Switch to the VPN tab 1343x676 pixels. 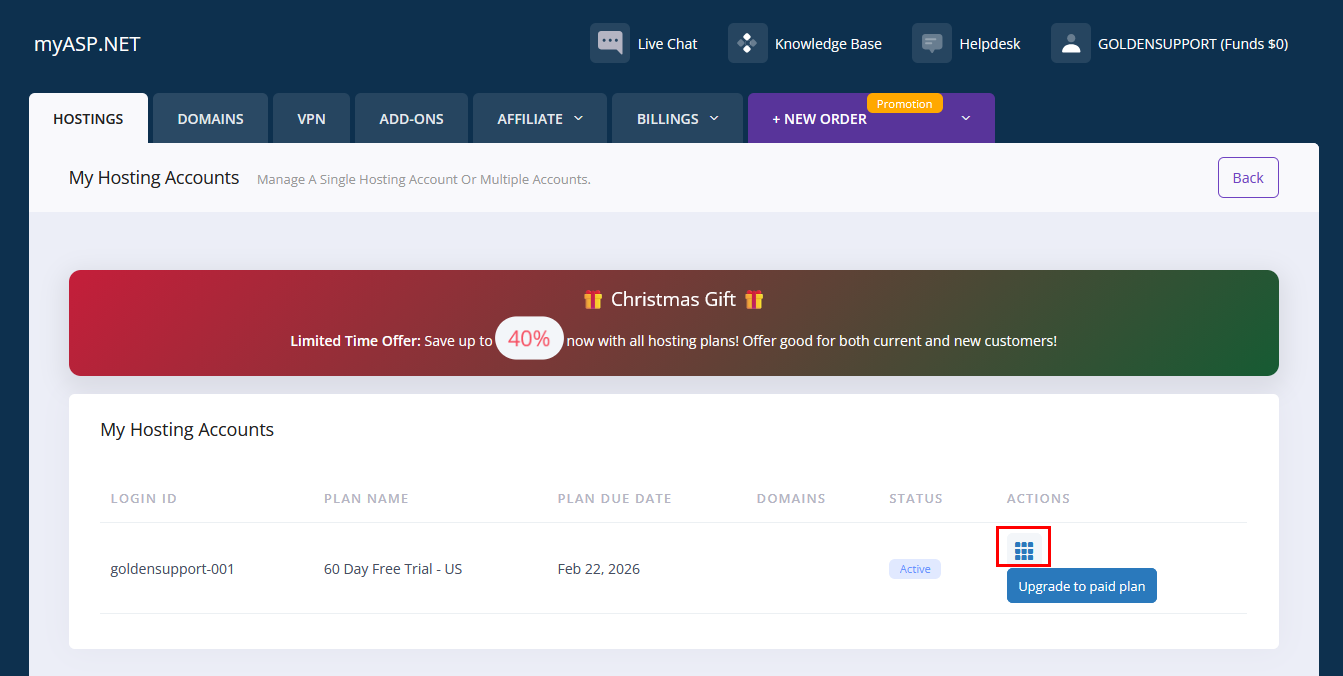click(311, 119)
